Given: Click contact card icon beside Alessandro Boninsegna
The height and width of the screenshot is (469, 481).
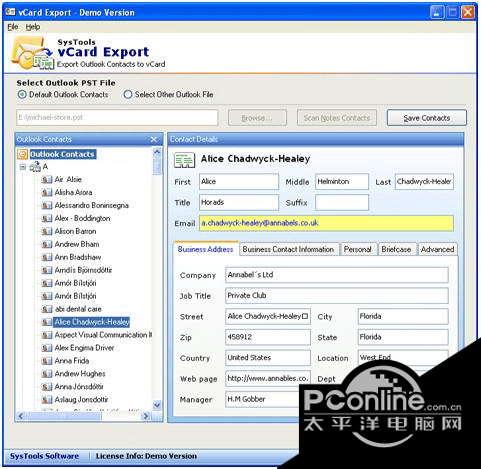Looking at the screenshot, I should tap(47, 206).
